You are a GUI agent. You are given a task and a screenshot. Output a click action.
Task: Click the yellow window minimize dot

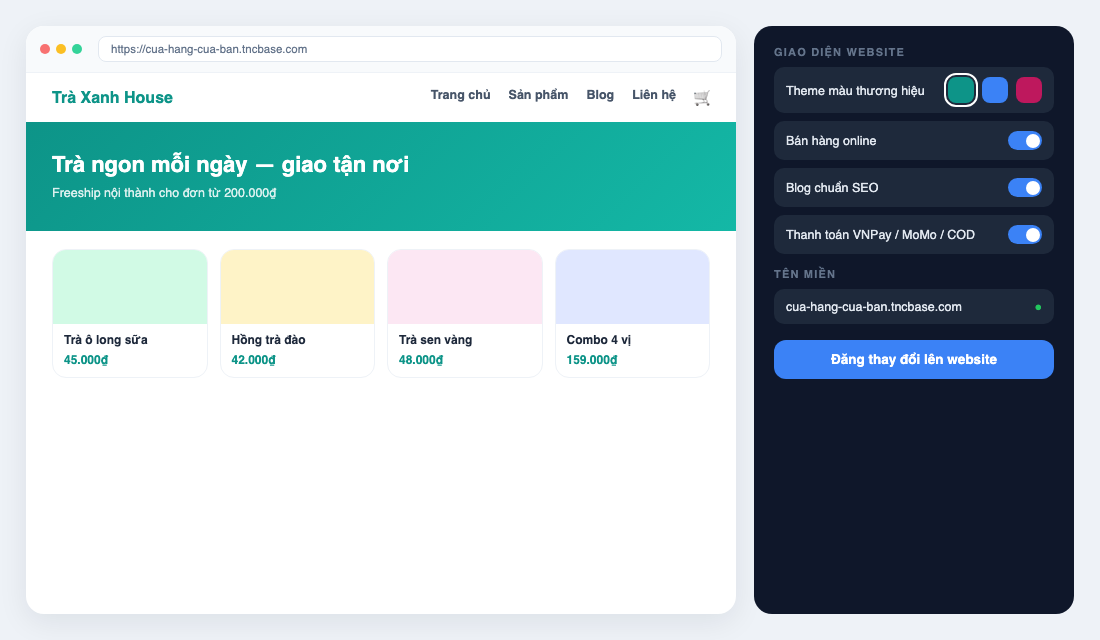point(61,49)
